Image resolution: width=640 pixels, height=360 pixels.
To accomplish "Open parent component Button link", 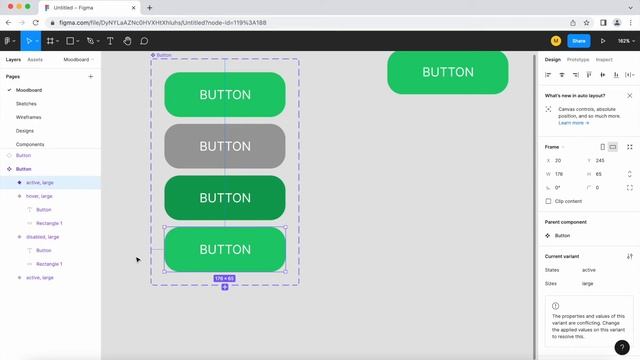I will [562, 236].
